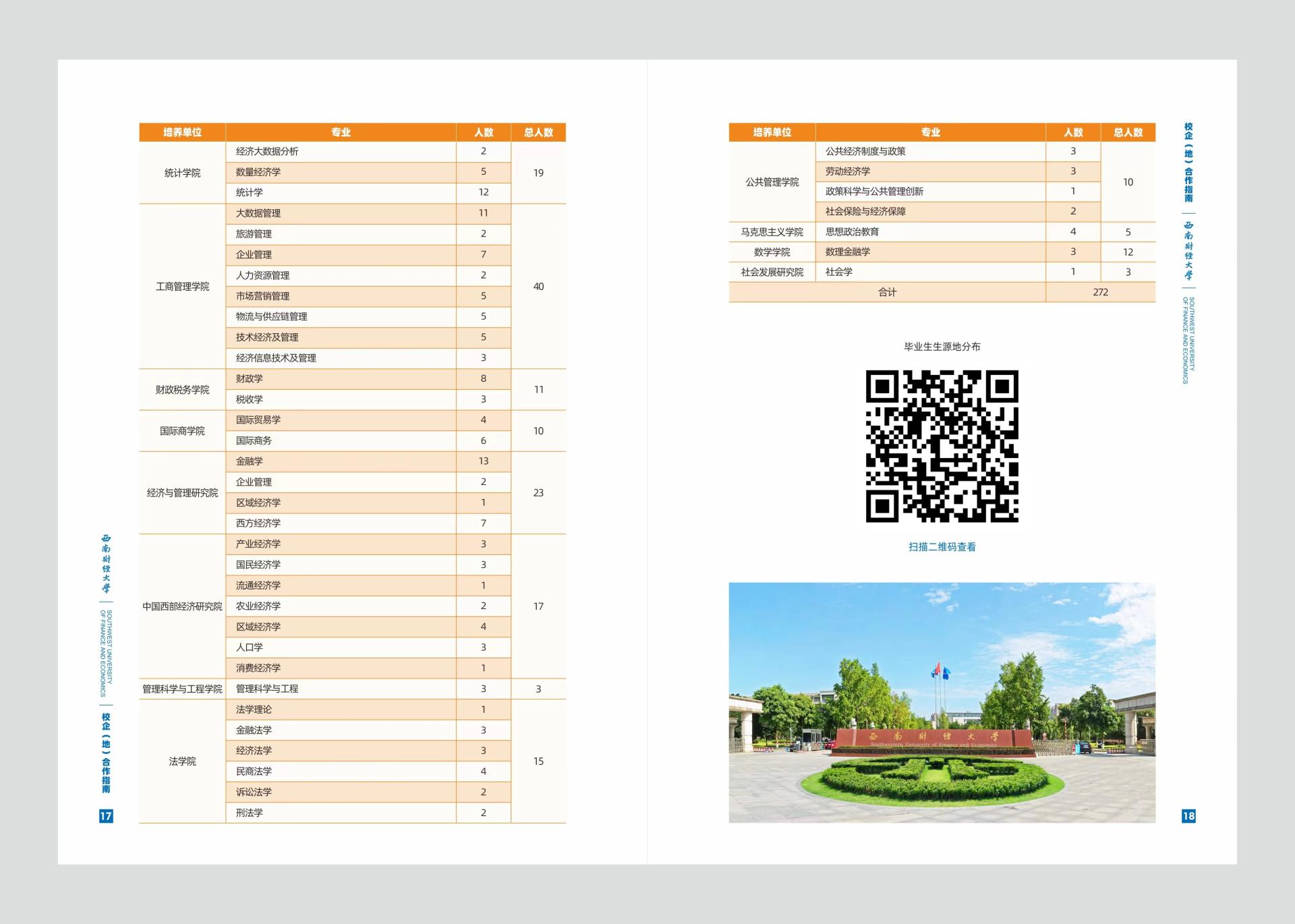Select the '金融学' major cell
The image size is (1295, 924).
341,461
